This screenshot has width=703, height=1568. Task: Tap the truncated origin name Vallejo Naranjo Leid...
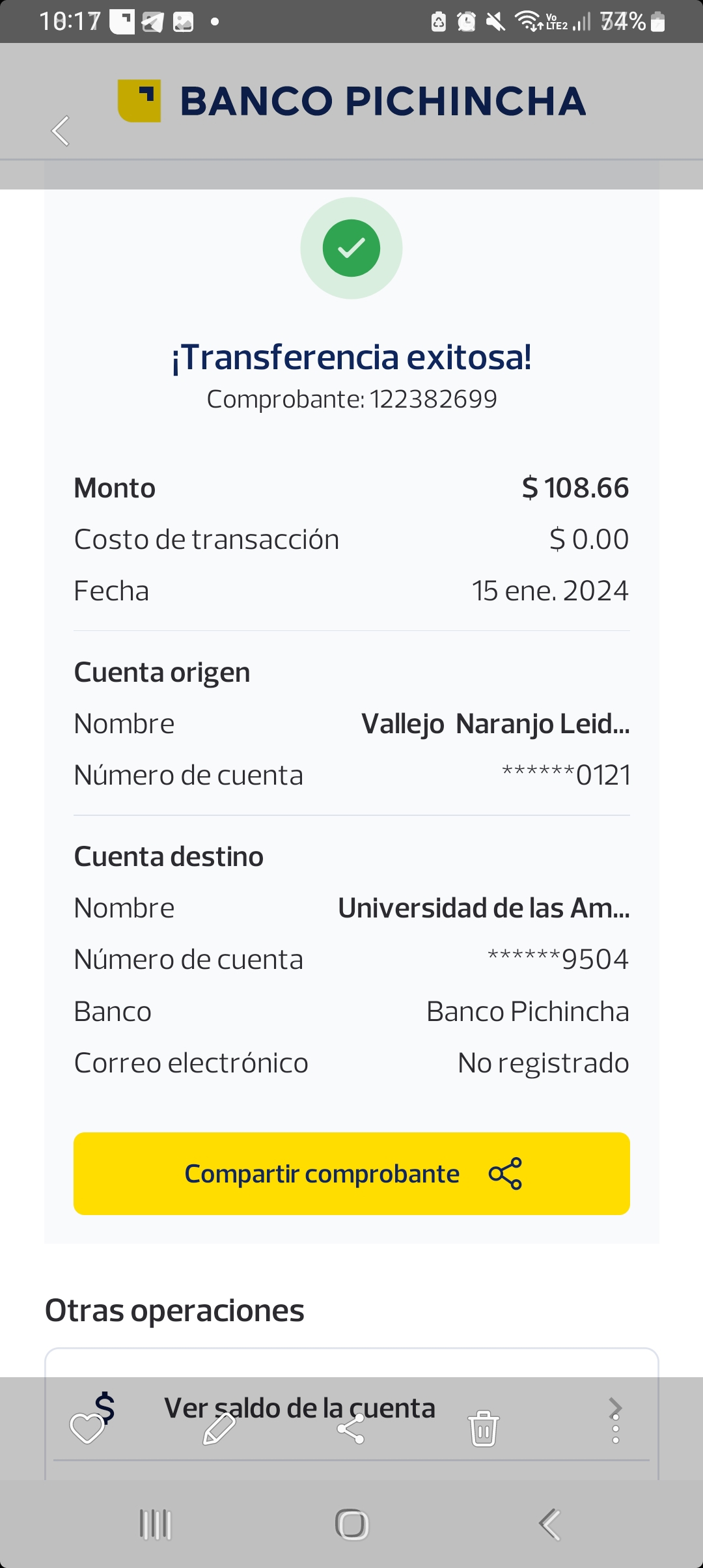pyautogui.click(x=495, y=723)
